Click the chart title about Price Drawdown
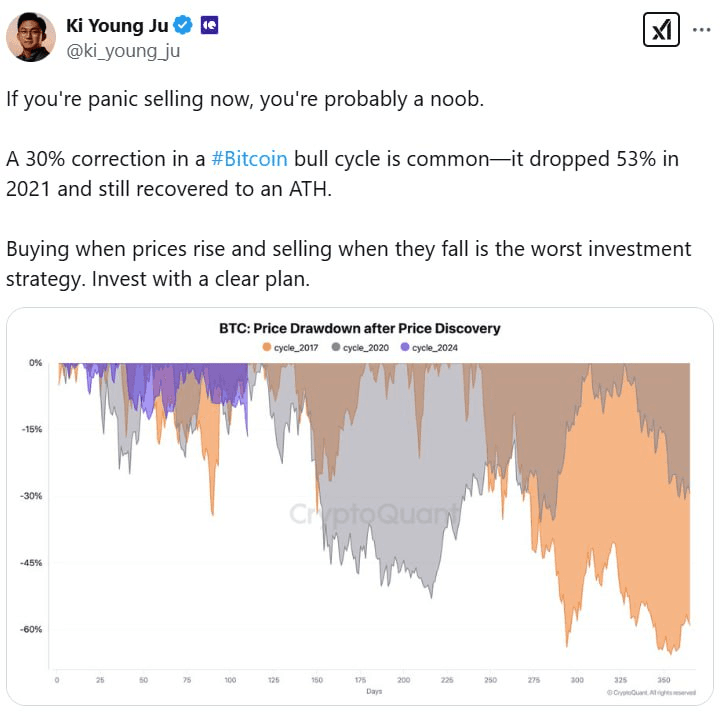The width and height of the screenshot is (724, 723). pos(359,328)
